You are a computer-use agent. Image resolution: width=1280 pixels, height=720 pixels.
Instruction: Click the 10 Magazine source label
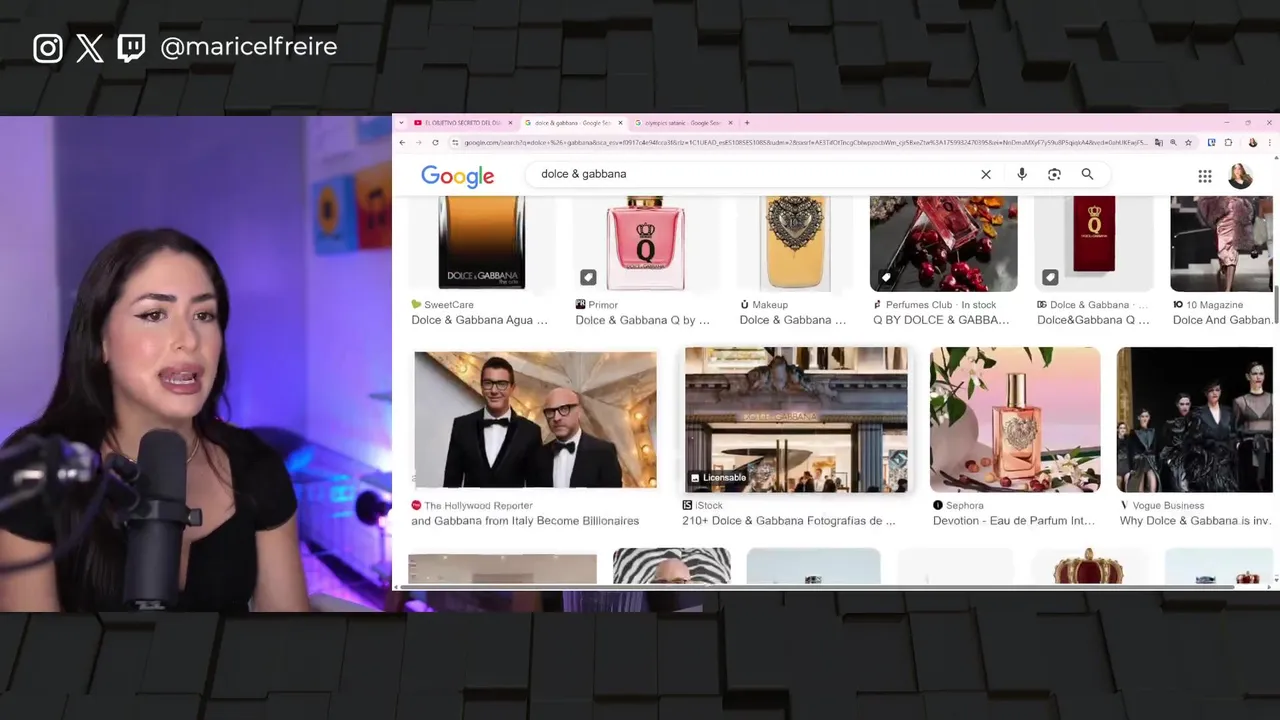tap(1214, 305)
